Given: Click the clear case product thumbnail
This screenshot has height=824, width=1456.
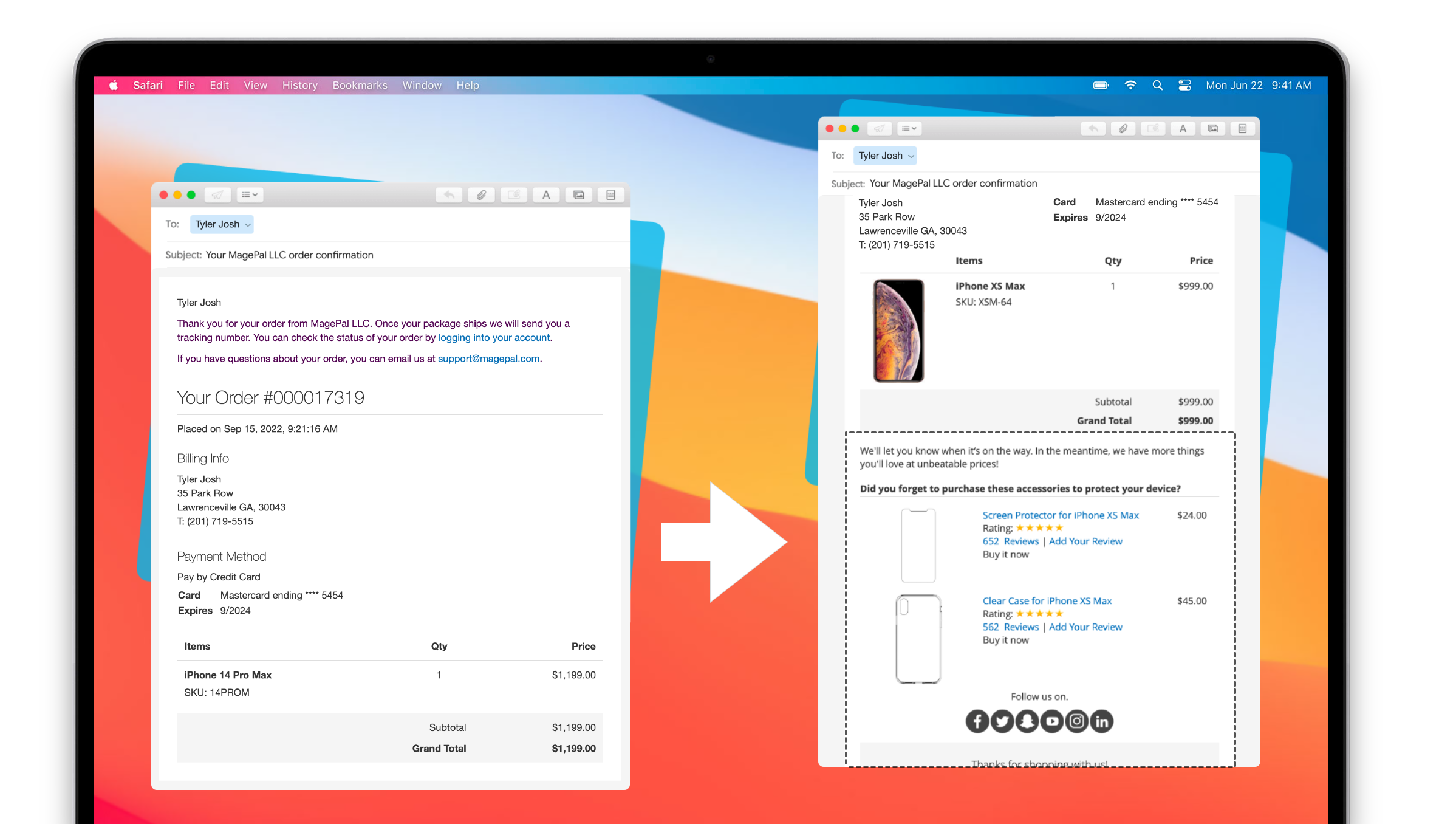Looking at the screenshot, I should point(918,639).
